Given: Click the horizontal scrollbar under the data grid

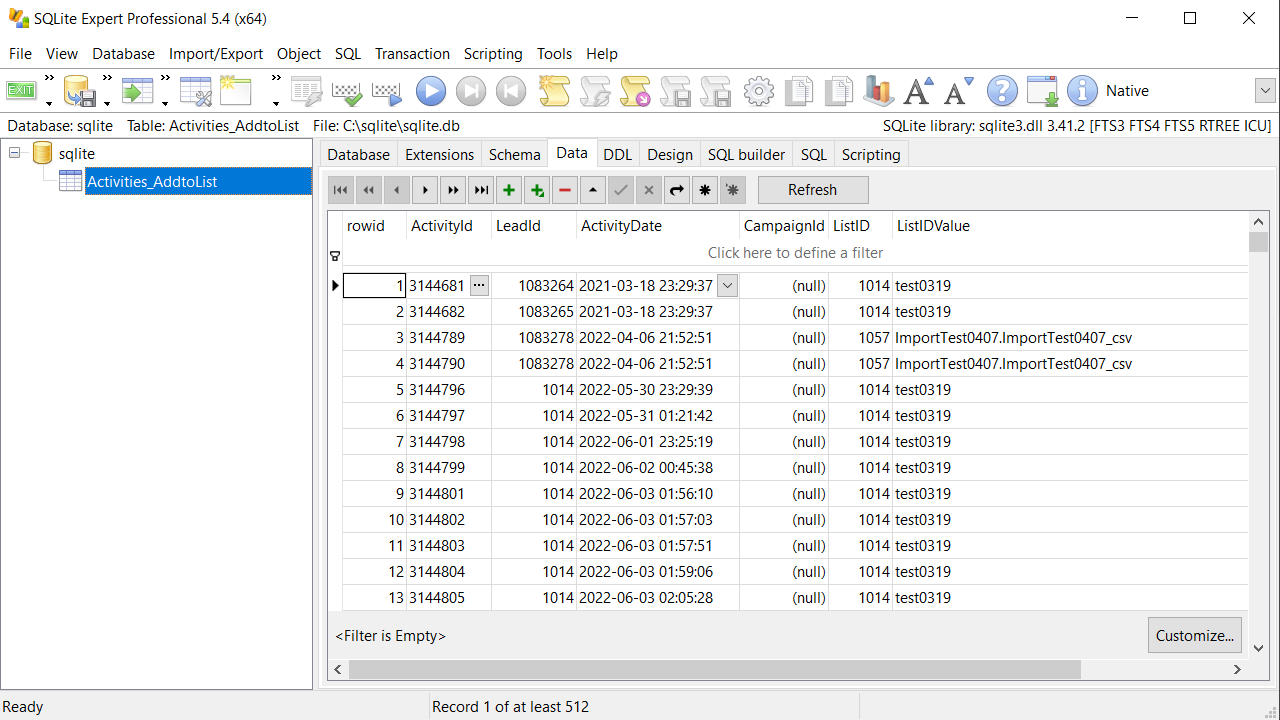Looking at the screenshot, I should pos(714,669).
